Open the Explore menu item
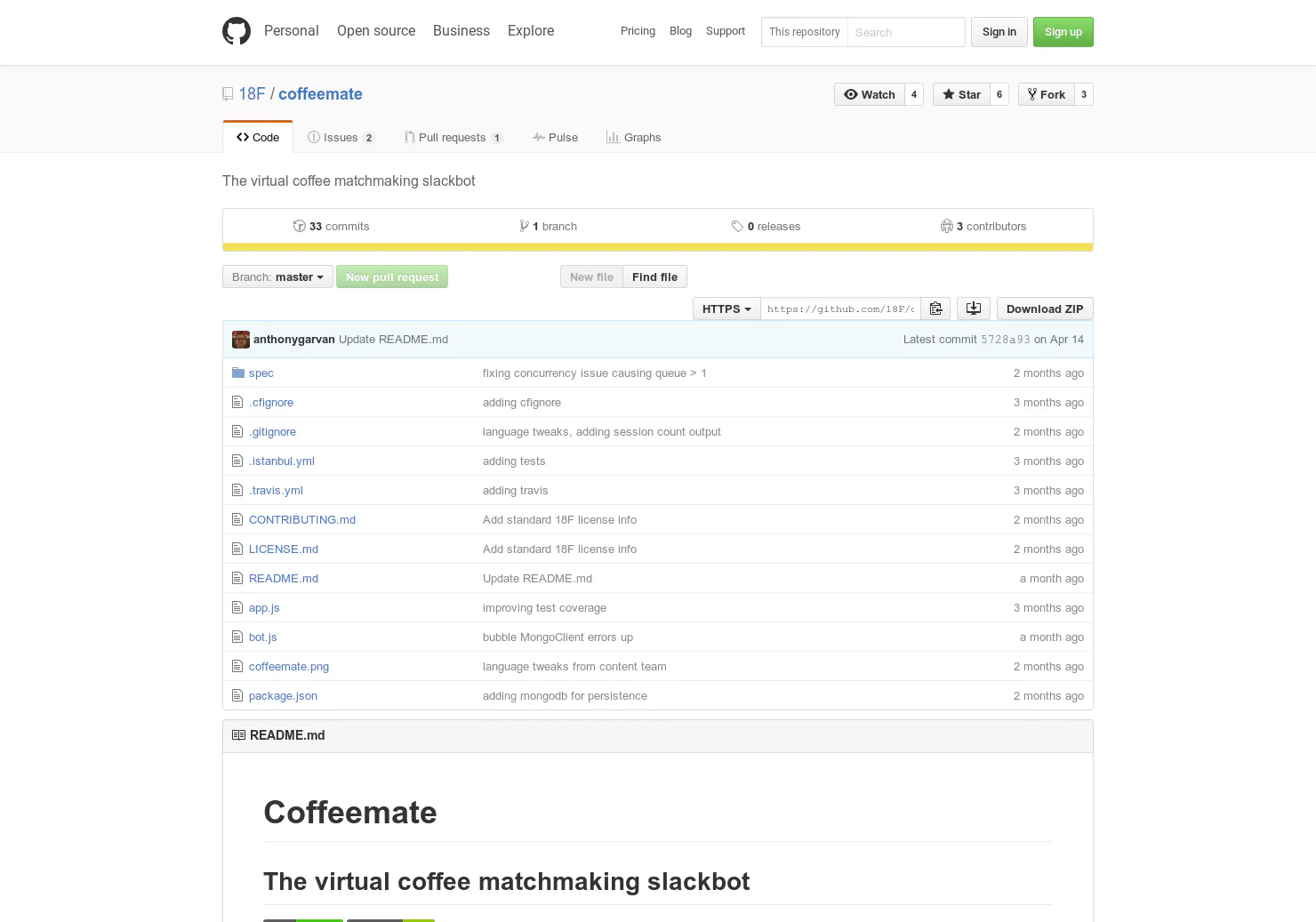 tap(531, 30)
